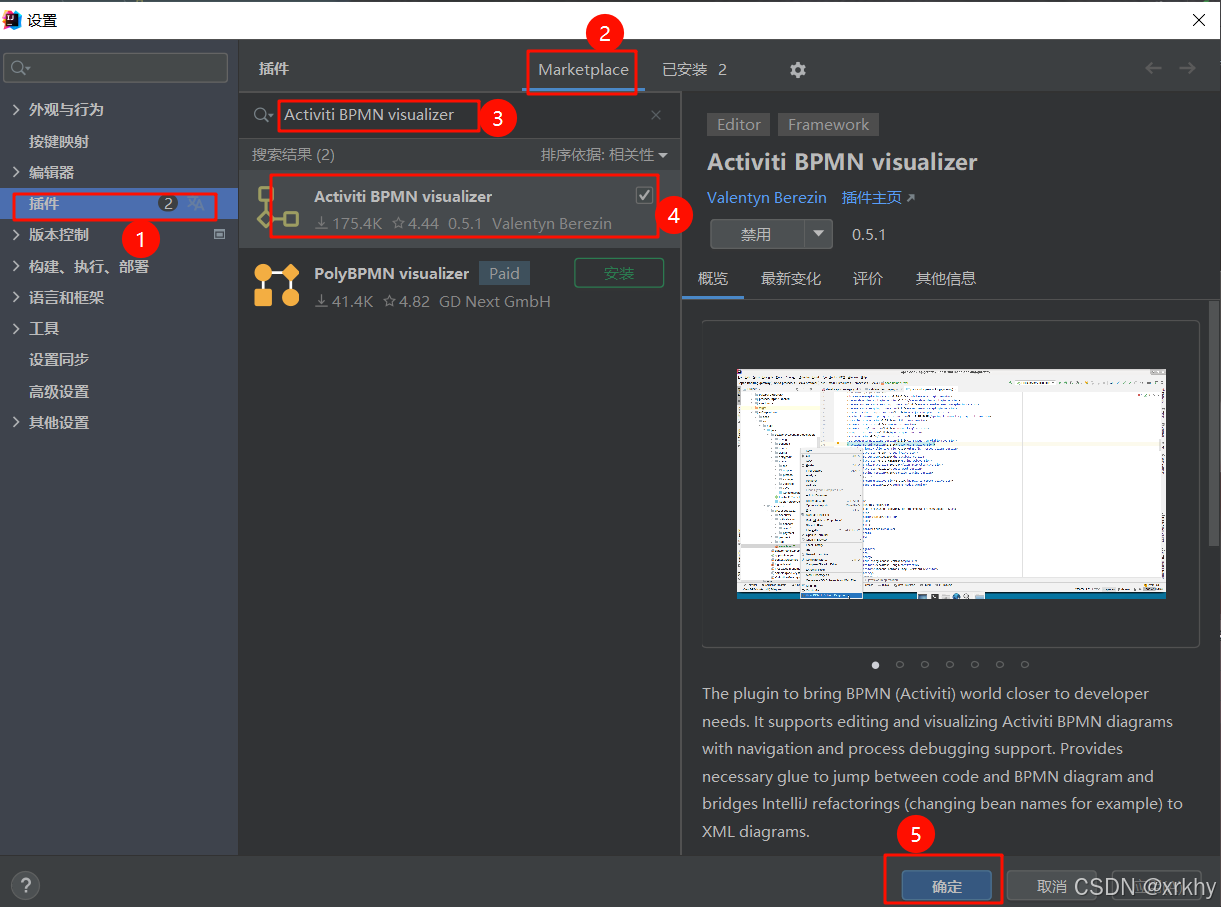Expand the 构建、执行、部署 node
Image resolution: width=1221 pixels, height=907 pixels.
pyautogui.click(x=16, y=266)
